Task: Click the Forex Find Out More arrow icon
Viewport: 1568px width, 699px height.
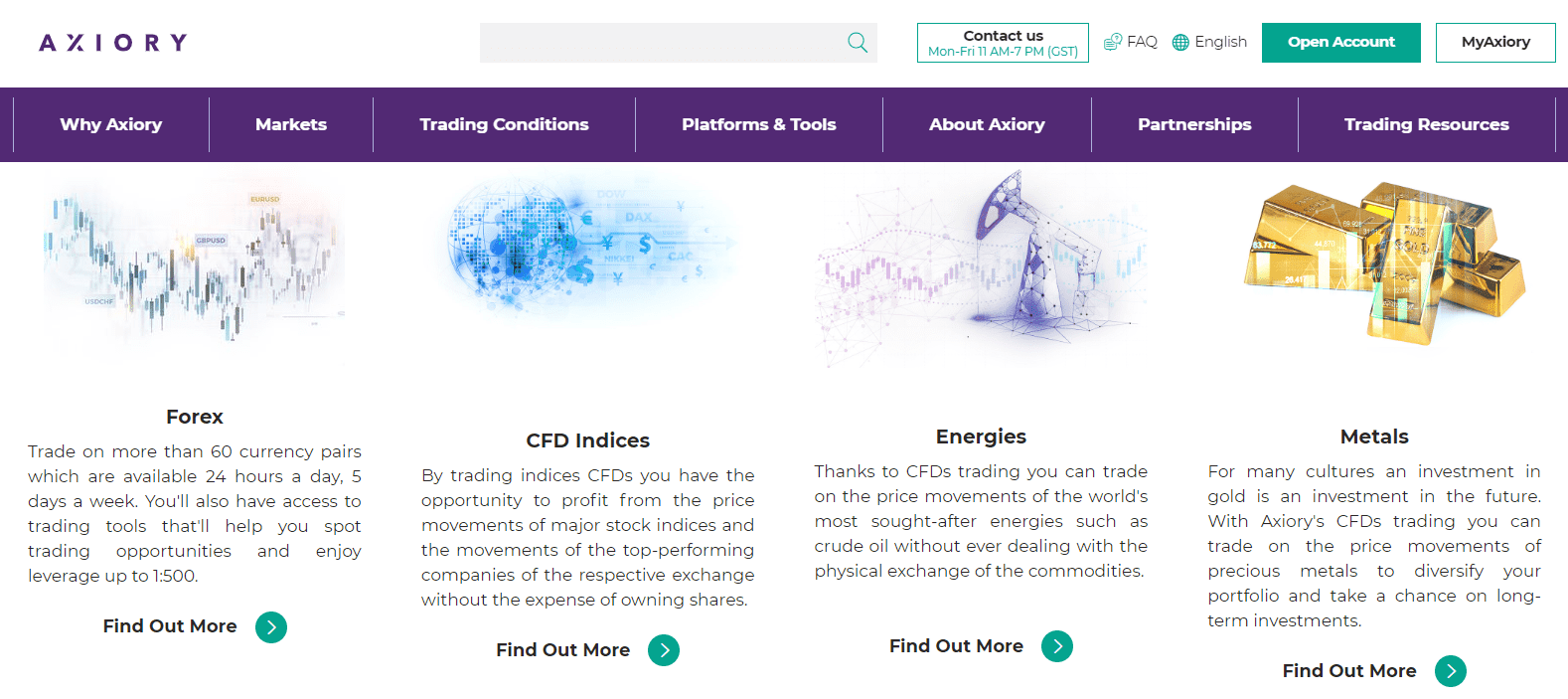Action: coord(270,626)
